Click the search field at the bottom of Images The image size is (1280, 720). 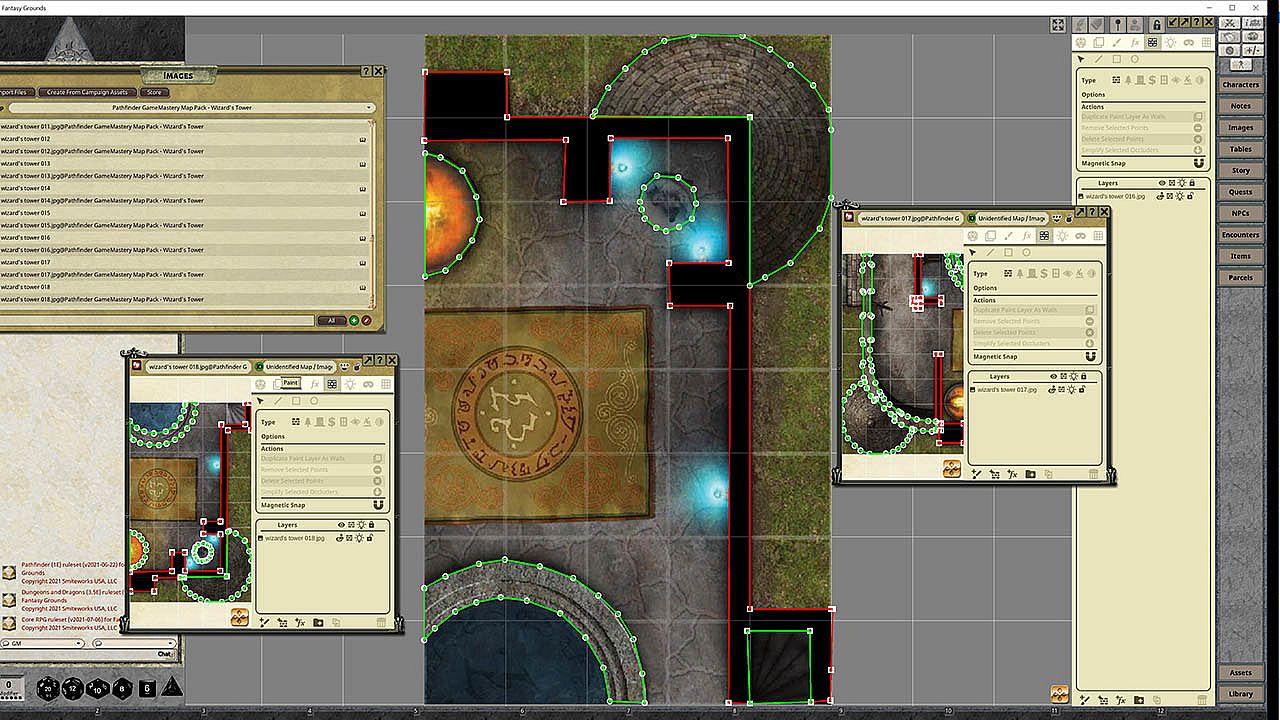(x=157, y=321)
